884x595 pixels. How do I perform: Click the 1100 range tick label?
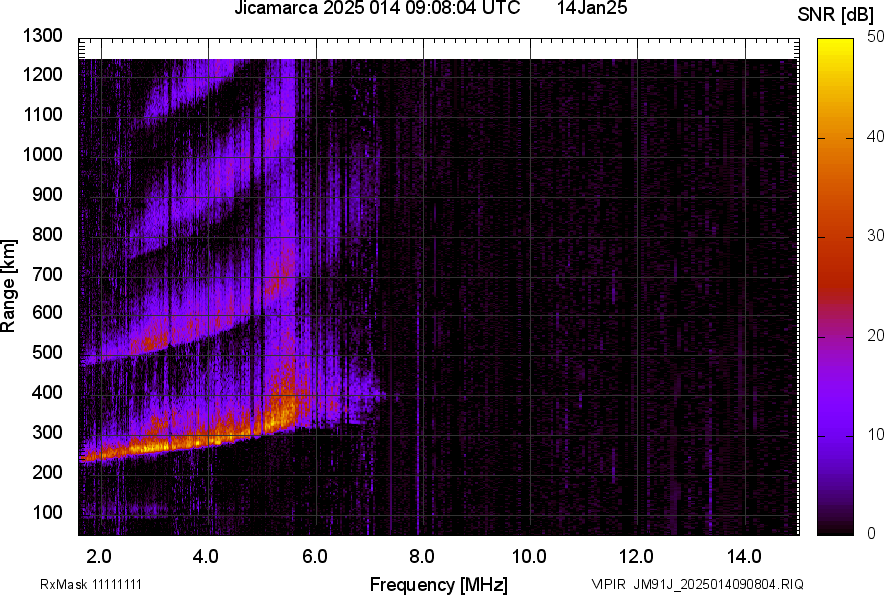tap(42, 114)
